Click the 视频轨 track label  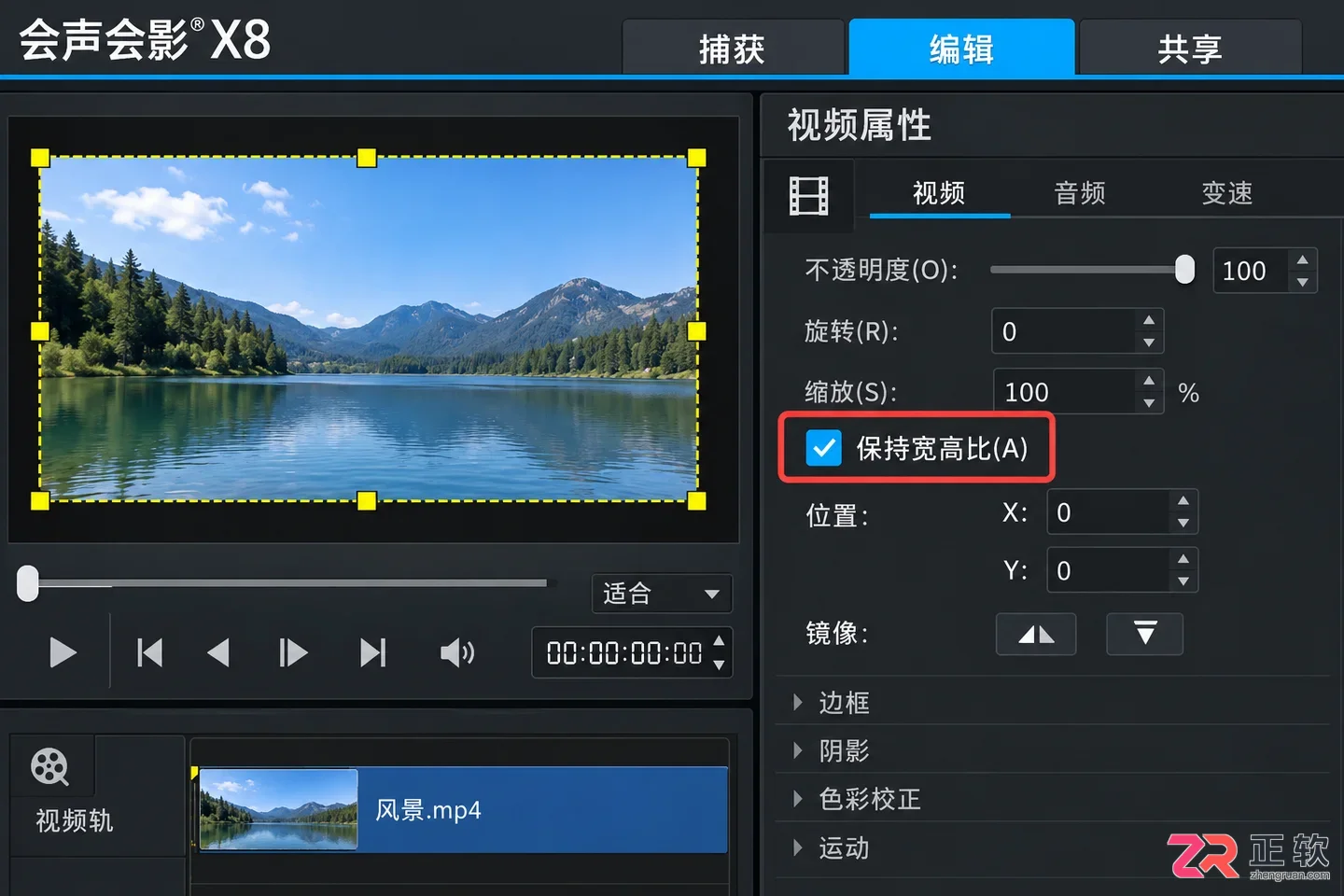[x=75, y=820]
